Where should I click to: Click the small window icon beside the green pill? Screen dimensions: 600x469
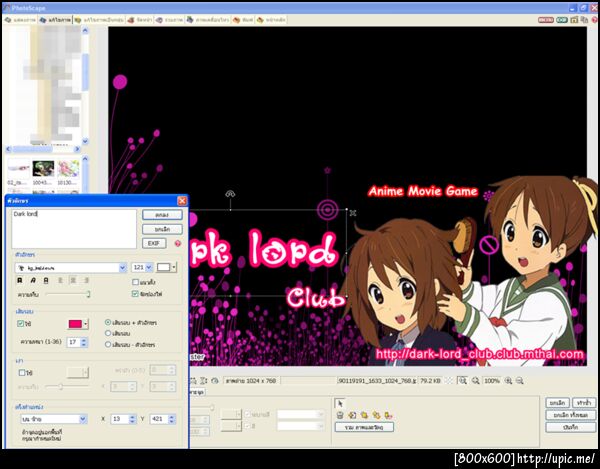click(x=574, y=20)
